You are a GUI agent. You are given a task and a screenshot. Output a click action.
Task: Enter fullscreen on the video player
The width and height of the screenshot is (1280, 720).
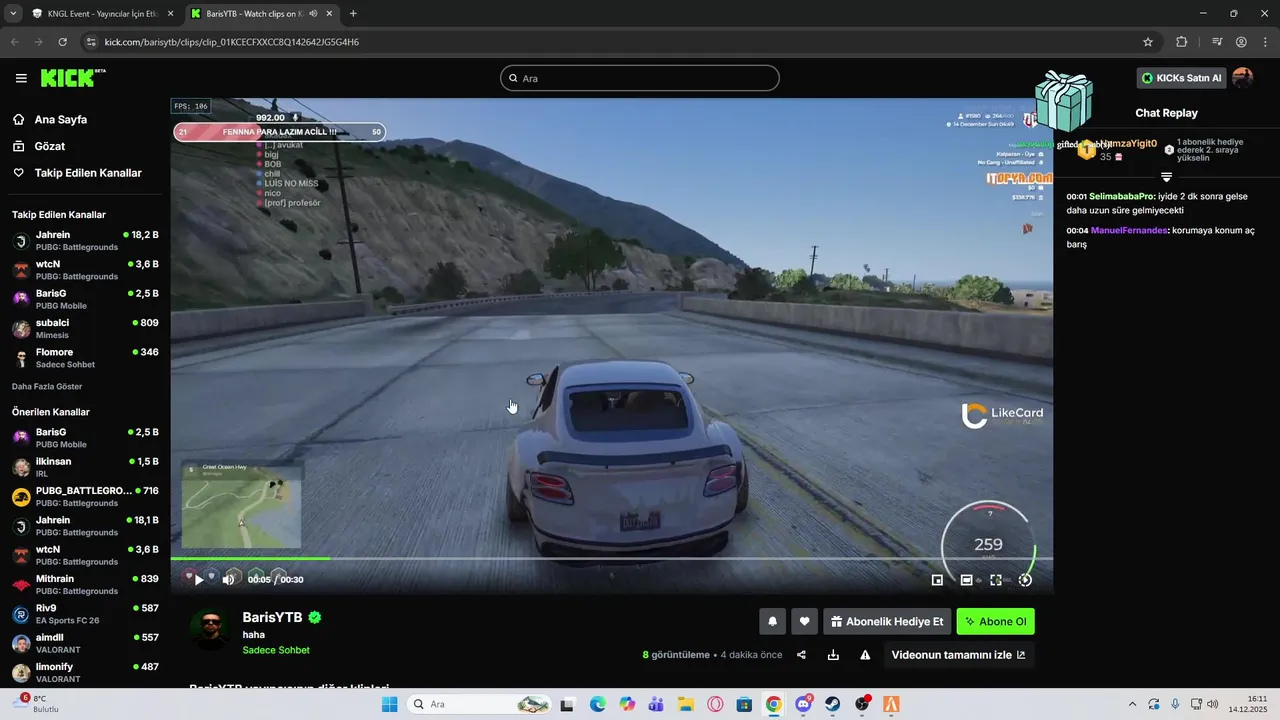(x=996, y=580)
